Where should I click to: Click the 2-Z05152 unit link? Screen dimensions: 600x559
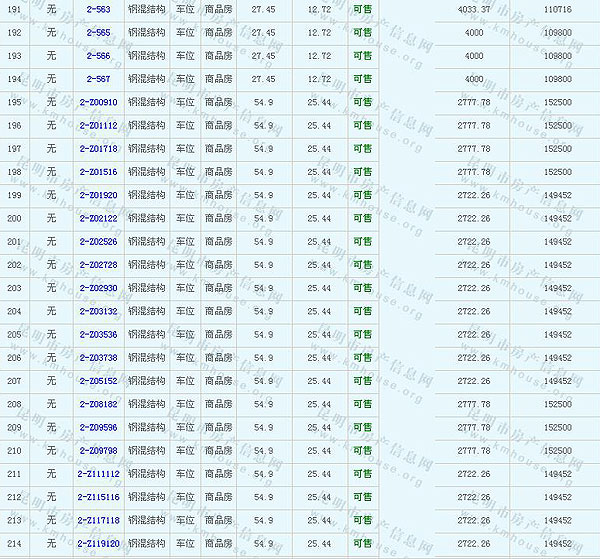(x=98, y=381)
